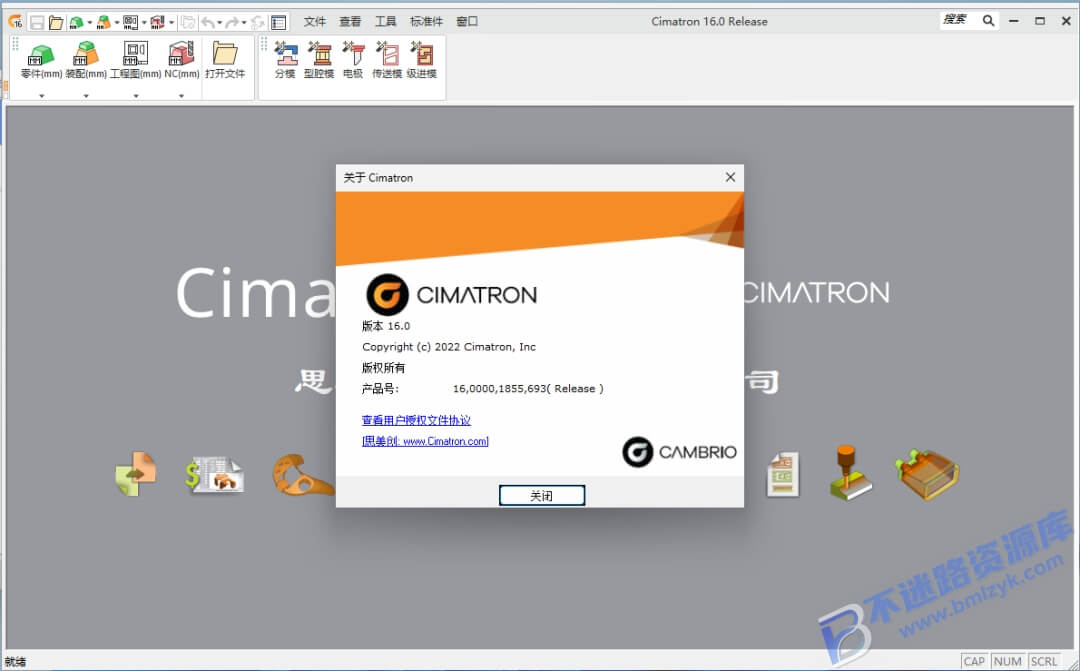1080x671 pixels.
Task: Click the orange mask part icon on the home screen
Action: 303,475
